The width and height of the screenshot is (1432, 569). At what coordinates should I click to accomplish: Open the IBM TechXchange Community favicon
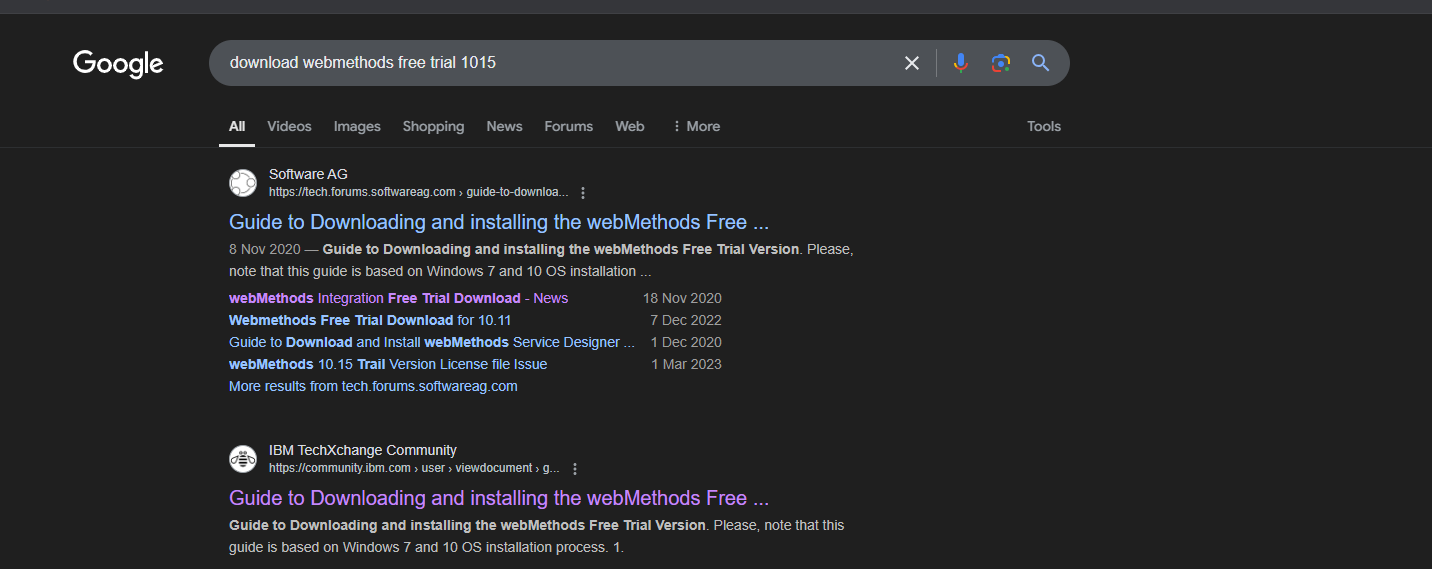pyautogui.click(x=243, y=459)
